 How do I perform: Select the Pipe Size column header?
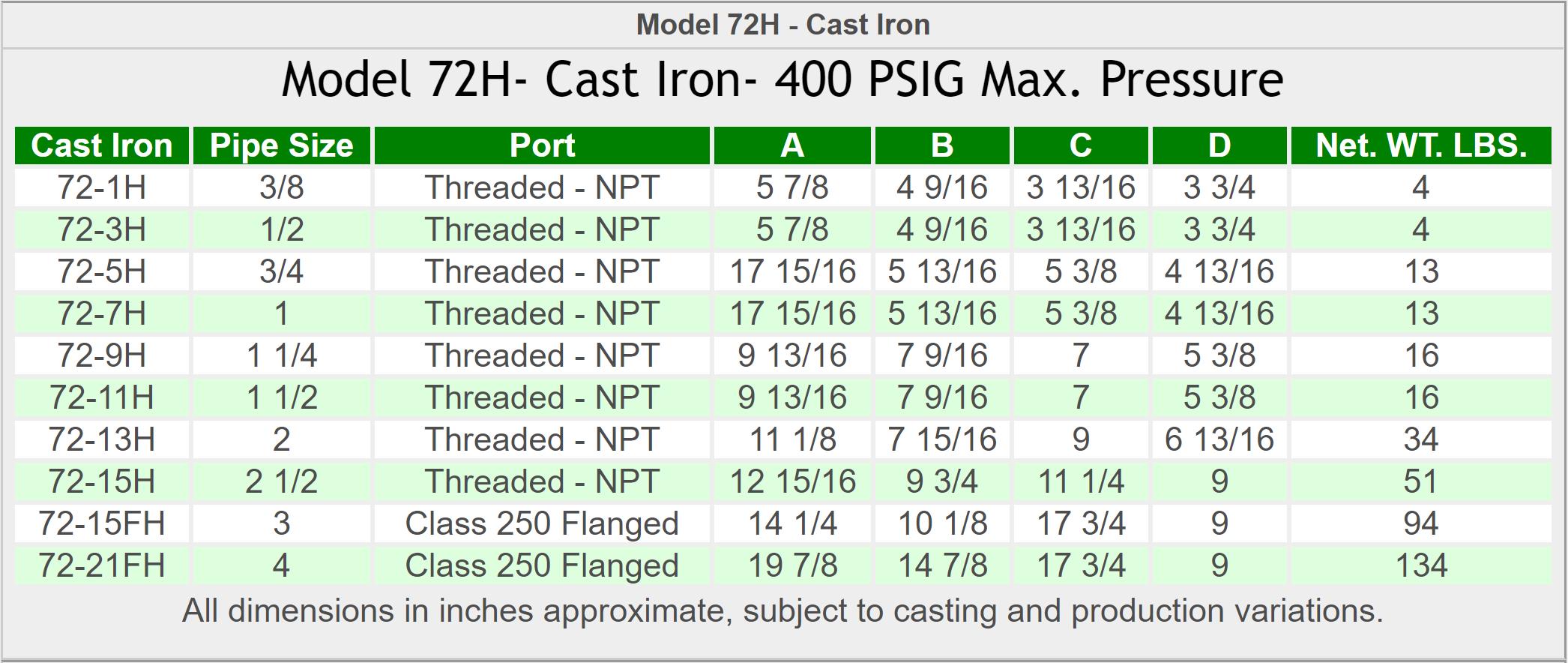click(x=282, y=145)
